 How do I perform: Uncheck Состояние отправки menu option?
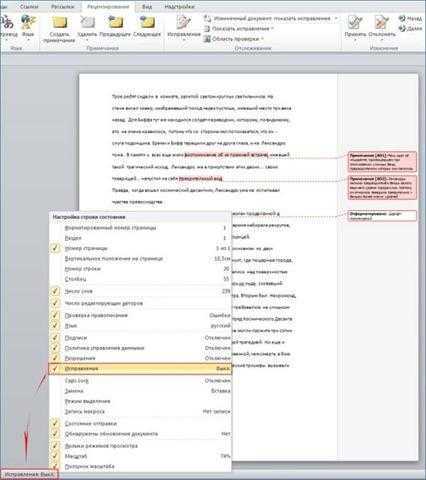click(140, 423)
